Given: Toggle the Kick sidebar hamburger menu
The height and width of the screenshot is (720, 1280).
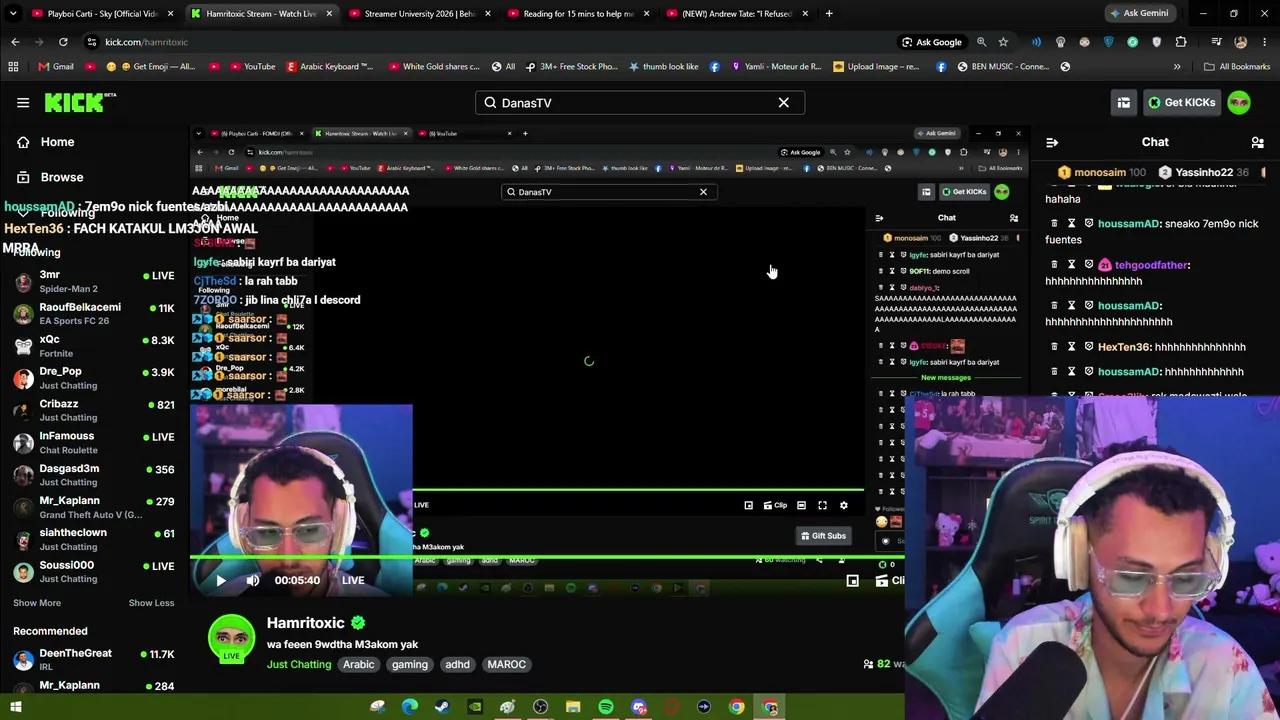Looking at the screenshot, I should tap(23, 102).
